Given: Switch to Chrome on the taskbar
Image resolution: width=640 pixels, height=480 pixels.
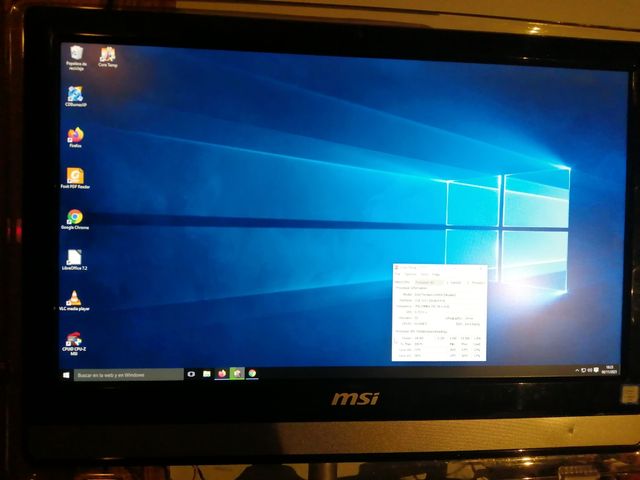Looking at the screenshot, I should pyautogui.click(x=252, y=374).
